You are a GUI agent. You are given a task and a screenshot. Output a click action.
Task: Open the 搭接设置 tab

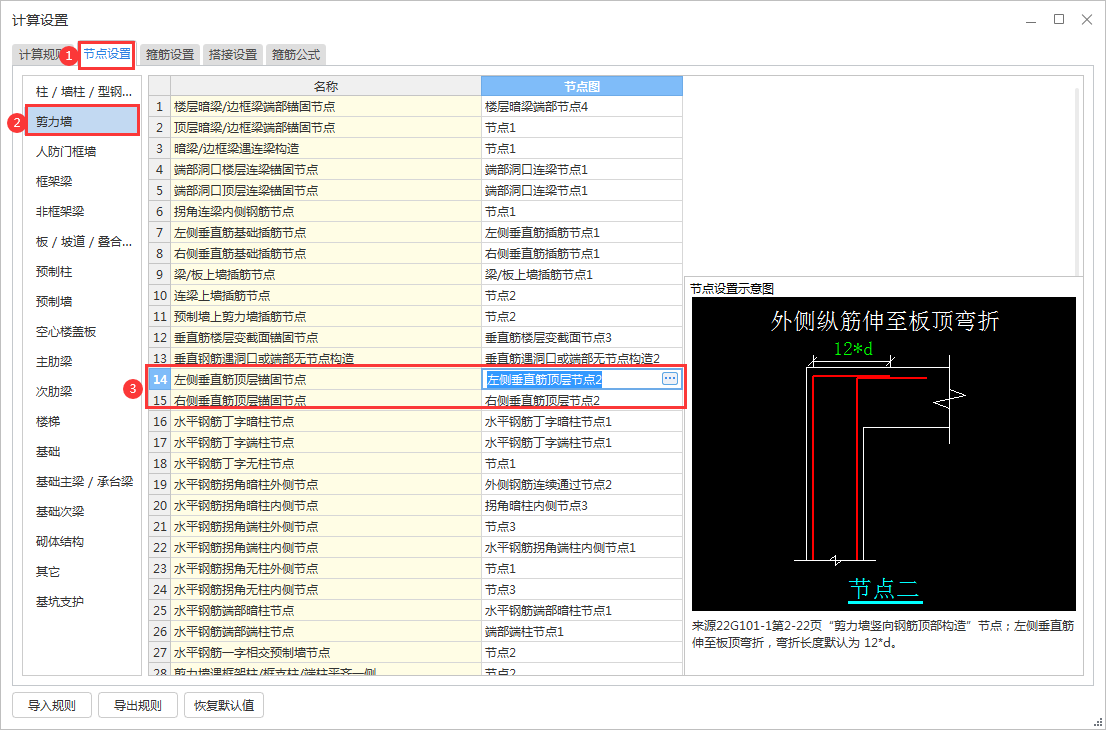click(233, 54)
